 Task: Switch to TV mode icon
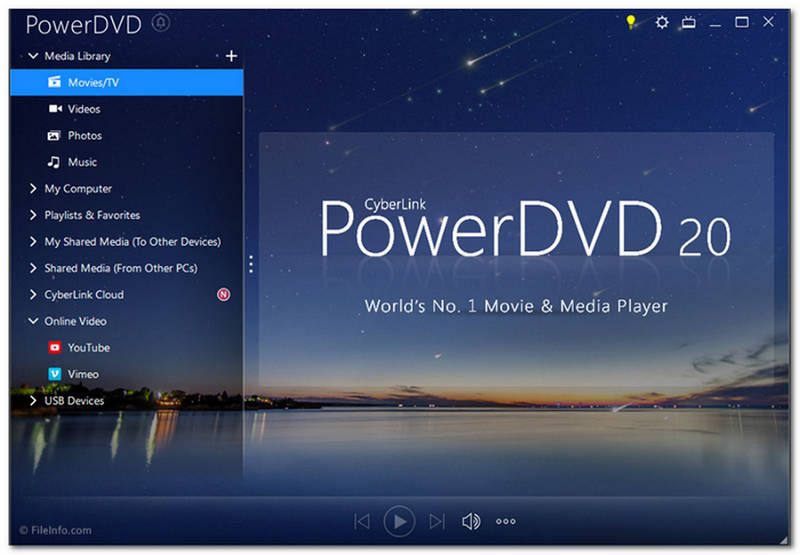click(689, 22)
